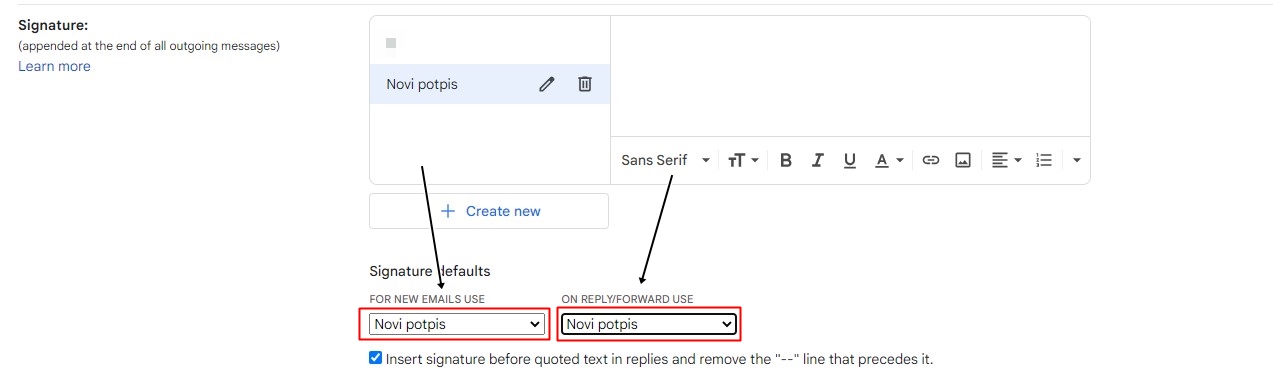
Task: Expand more formatting options arrow
Action: point(1077,160)
